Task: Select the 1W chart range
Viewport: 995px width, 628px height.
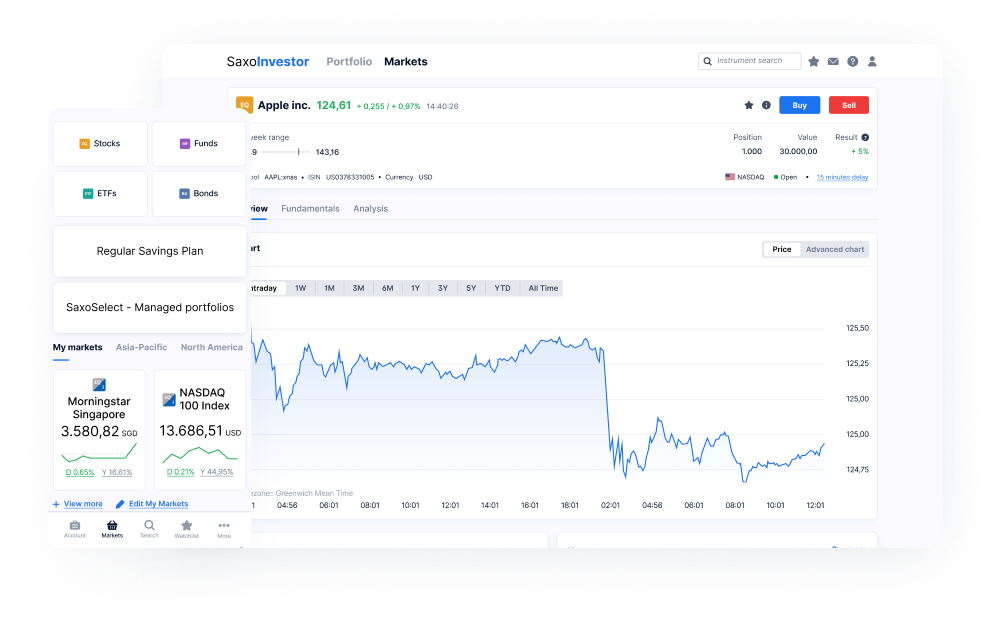Action: [300, 288]
